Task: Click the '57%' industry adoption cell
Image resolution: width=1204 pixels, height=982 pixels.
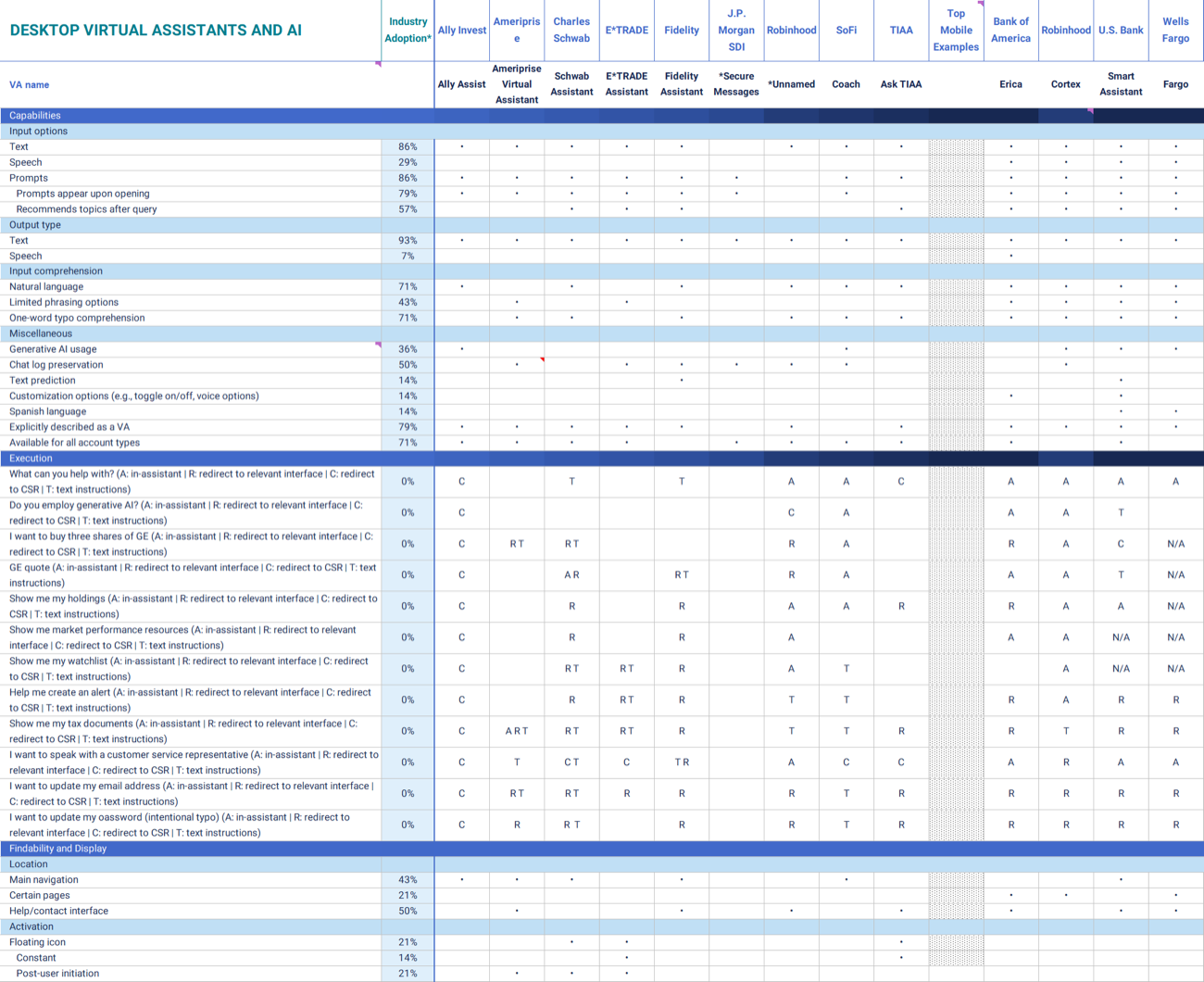Action: (x=408, y=209)
